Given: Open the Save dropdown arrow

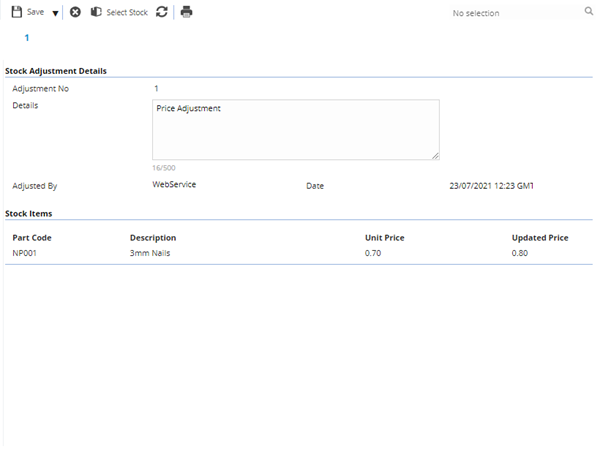Looking at the screenshot, I should pos(55,13).
